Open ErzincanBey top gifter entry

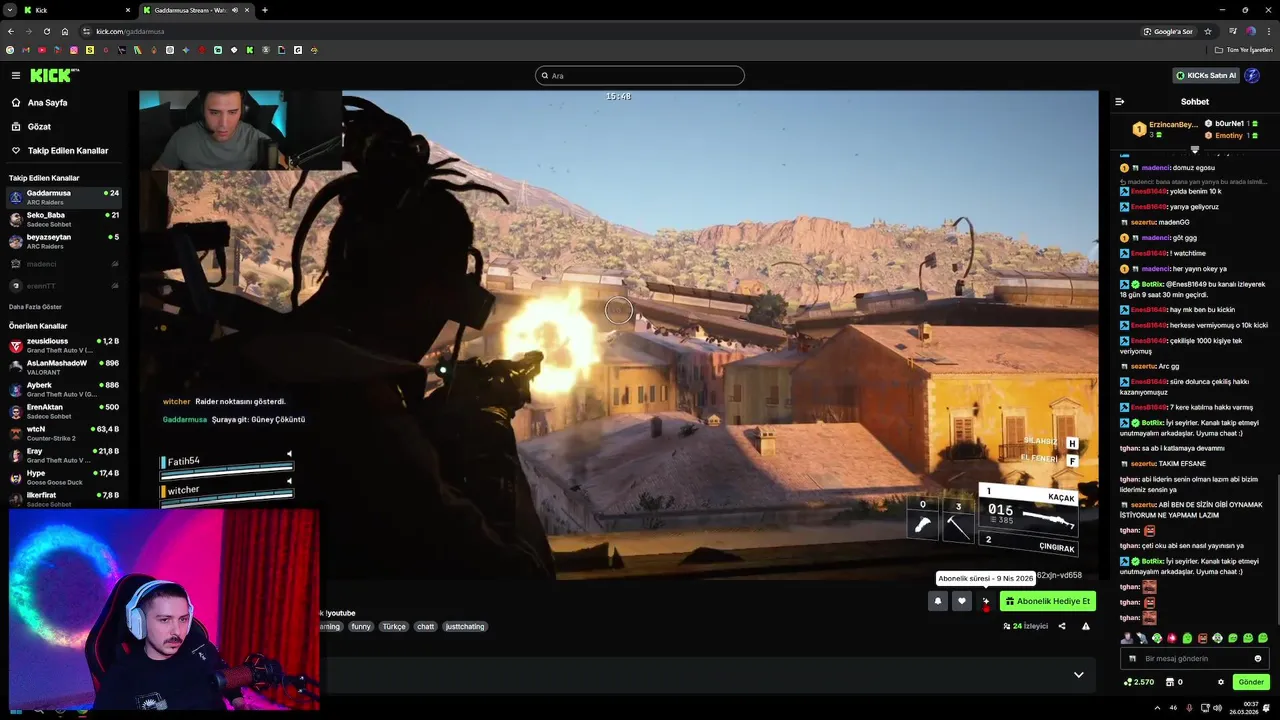(1165, 129)
